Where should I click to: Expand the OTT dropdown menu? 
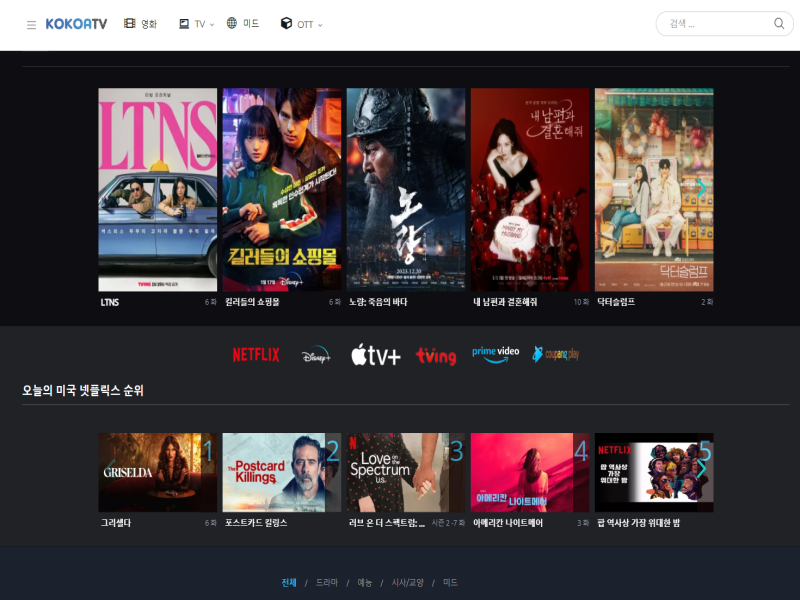pyautogui.click(x=302, y=24)
